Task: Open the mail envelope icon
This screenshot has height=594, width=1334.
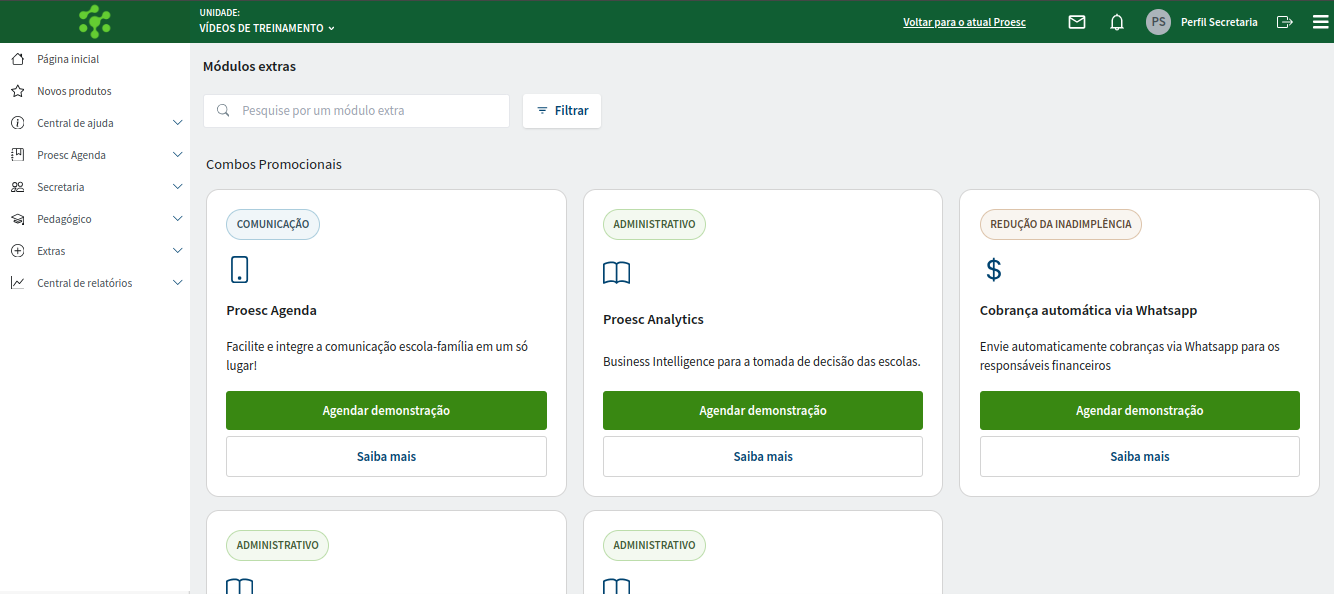Action: (1077, 22)
